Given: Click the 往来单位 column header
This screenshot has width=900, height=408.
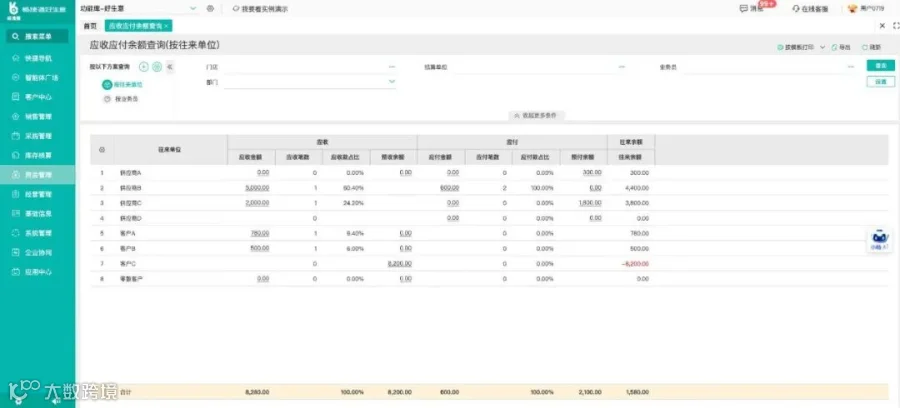Looking at the screenshot, I should click(170, 149).
